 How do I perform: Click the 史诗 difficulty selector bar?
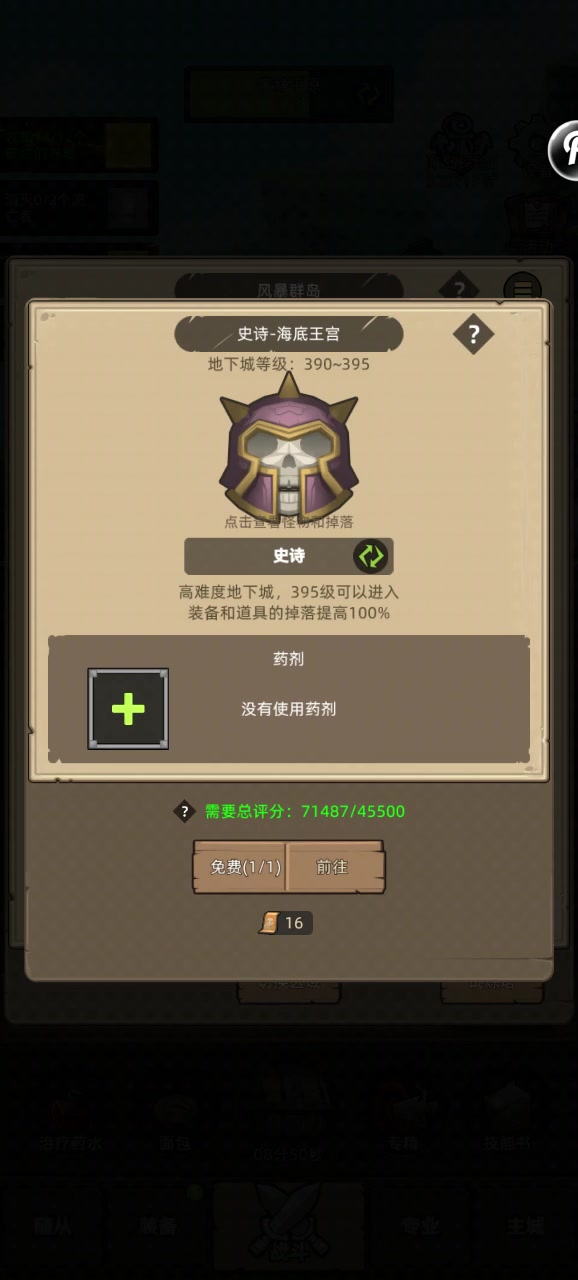pos(289,556)
